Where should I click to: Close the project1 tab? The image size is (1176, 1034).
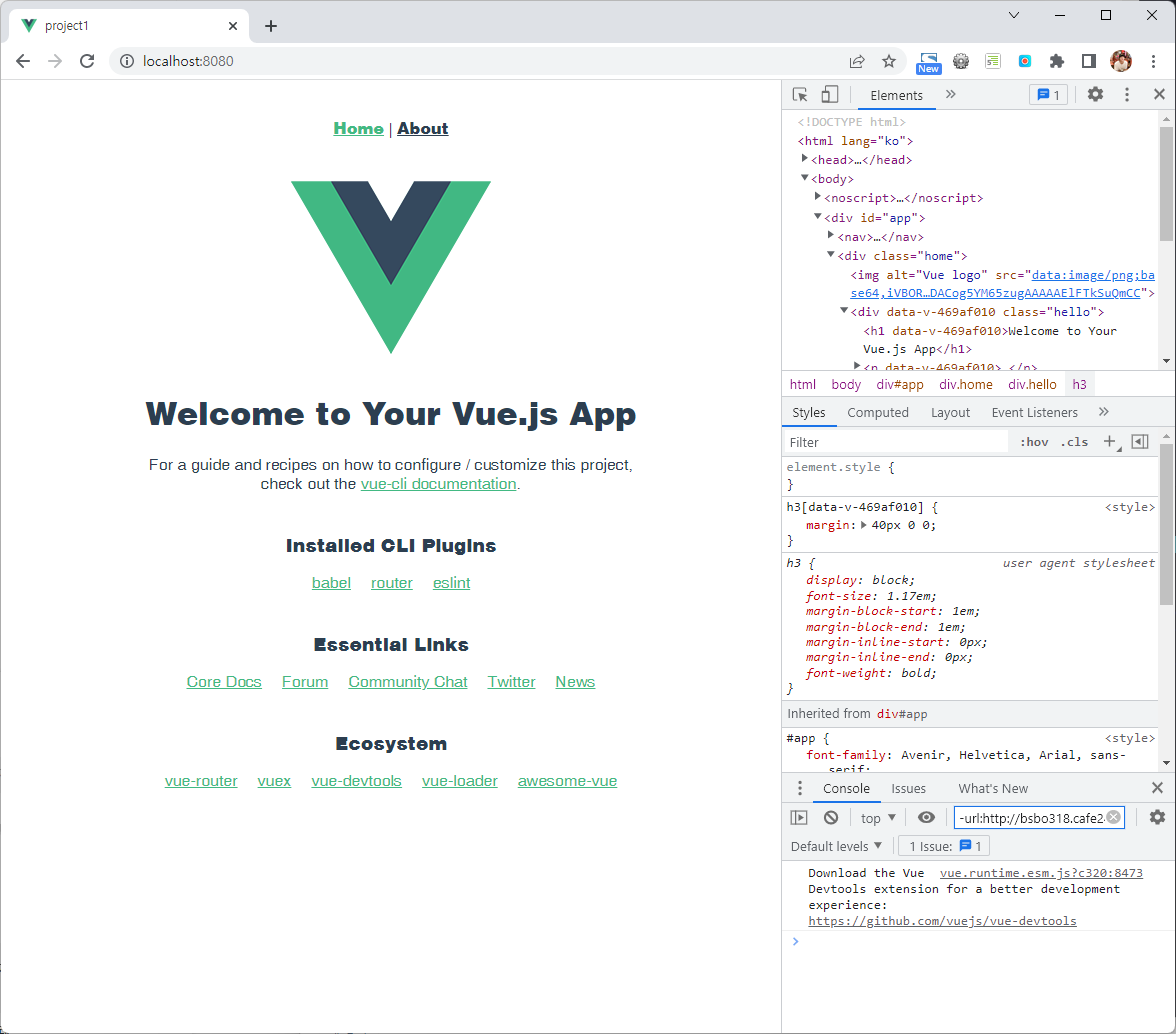point(232,25)
